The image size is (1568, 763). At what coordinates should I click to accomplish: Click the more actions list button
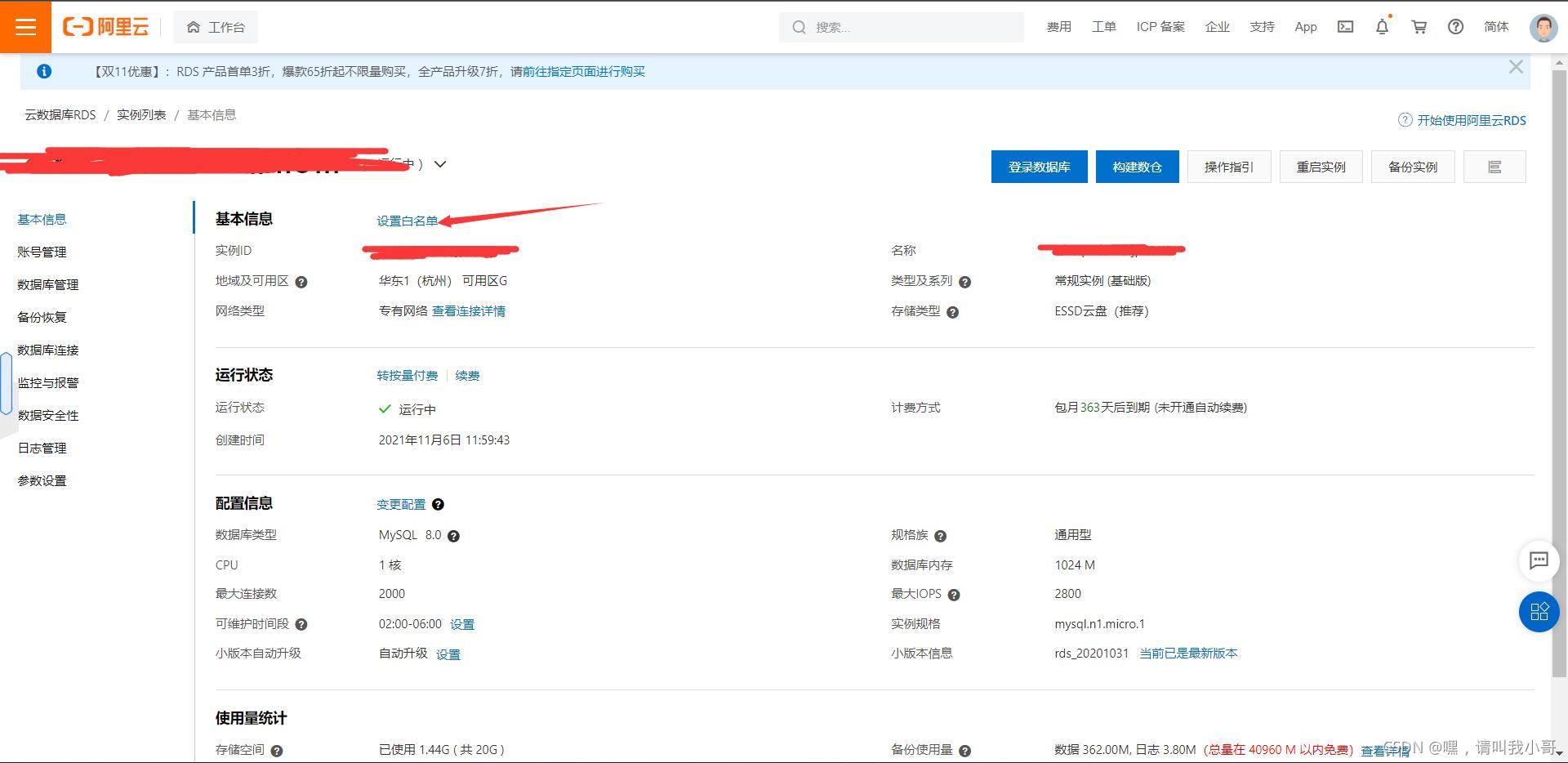coord(1494,167)
